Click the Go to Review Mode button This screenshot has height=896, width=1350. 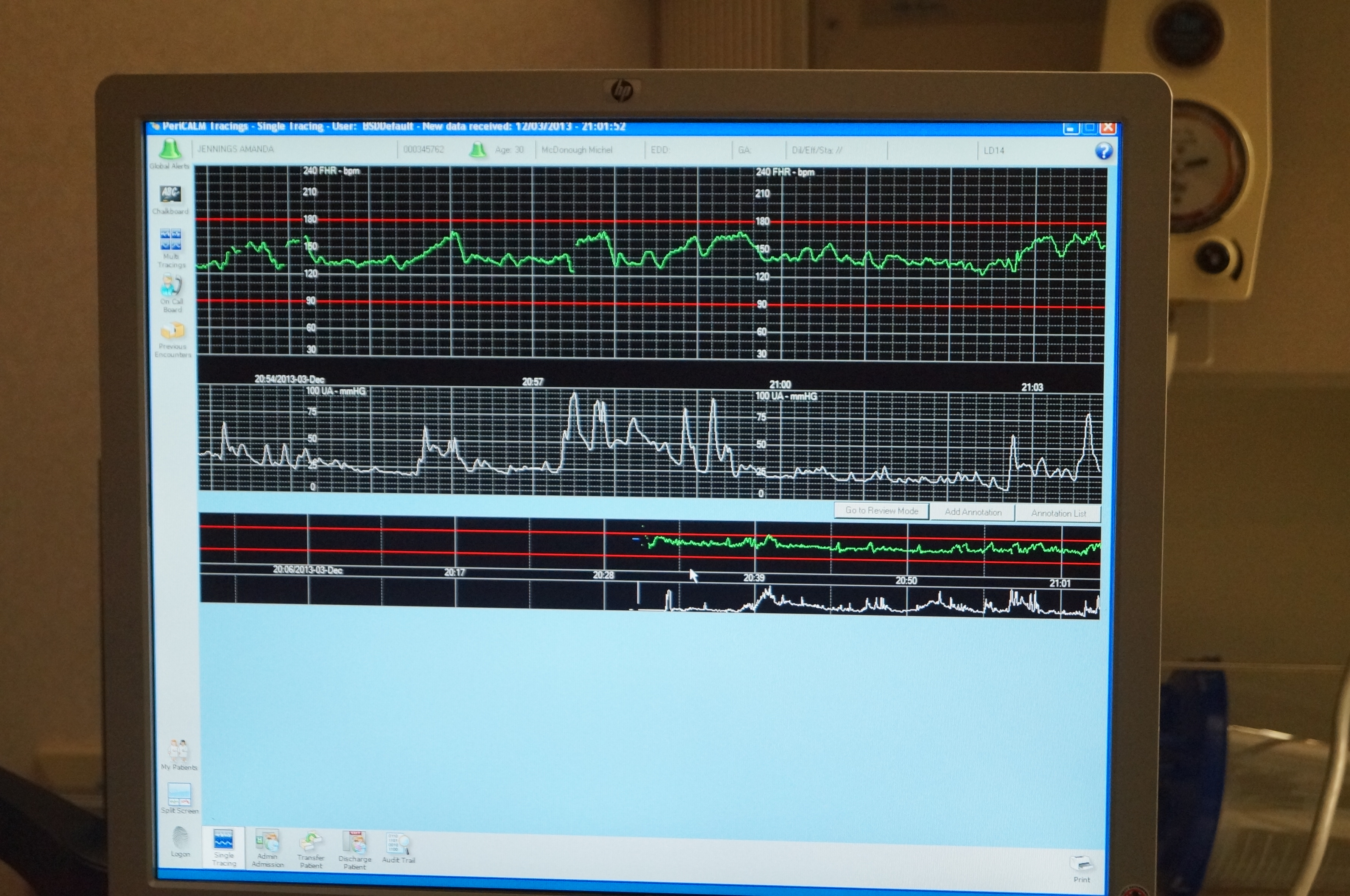[882, 511]
